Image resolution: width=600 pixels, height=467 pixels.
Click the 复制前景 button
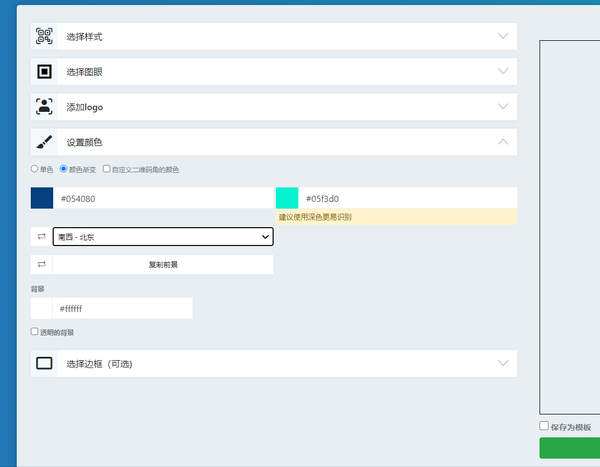click(x=163, y=265)
